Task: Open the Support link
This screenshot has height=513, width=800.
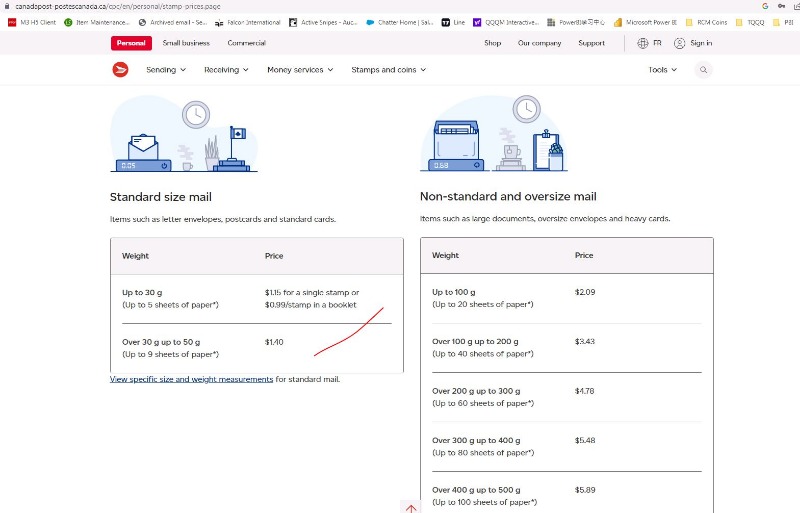Action: click(x=591, y=43)
